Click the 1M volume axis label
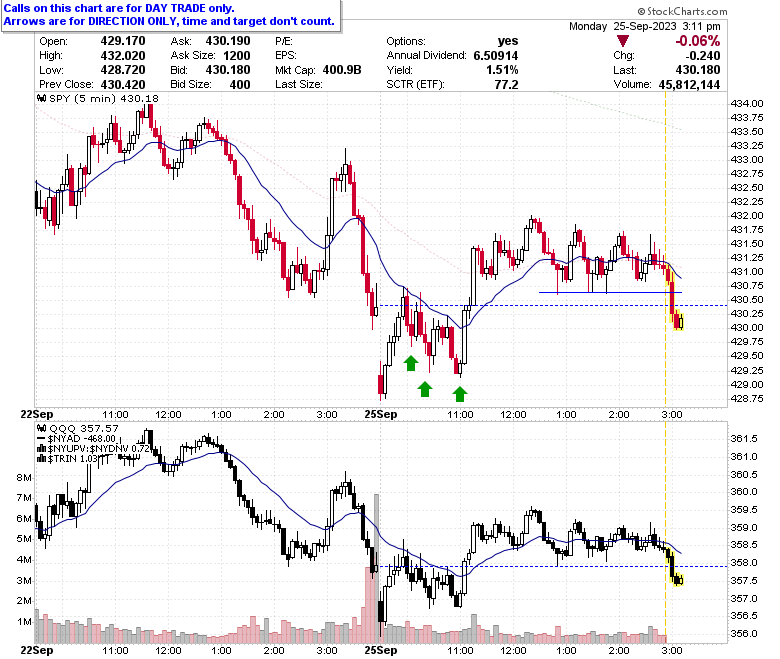This screenshot has width=780, height=659. [x=24, y=622]
